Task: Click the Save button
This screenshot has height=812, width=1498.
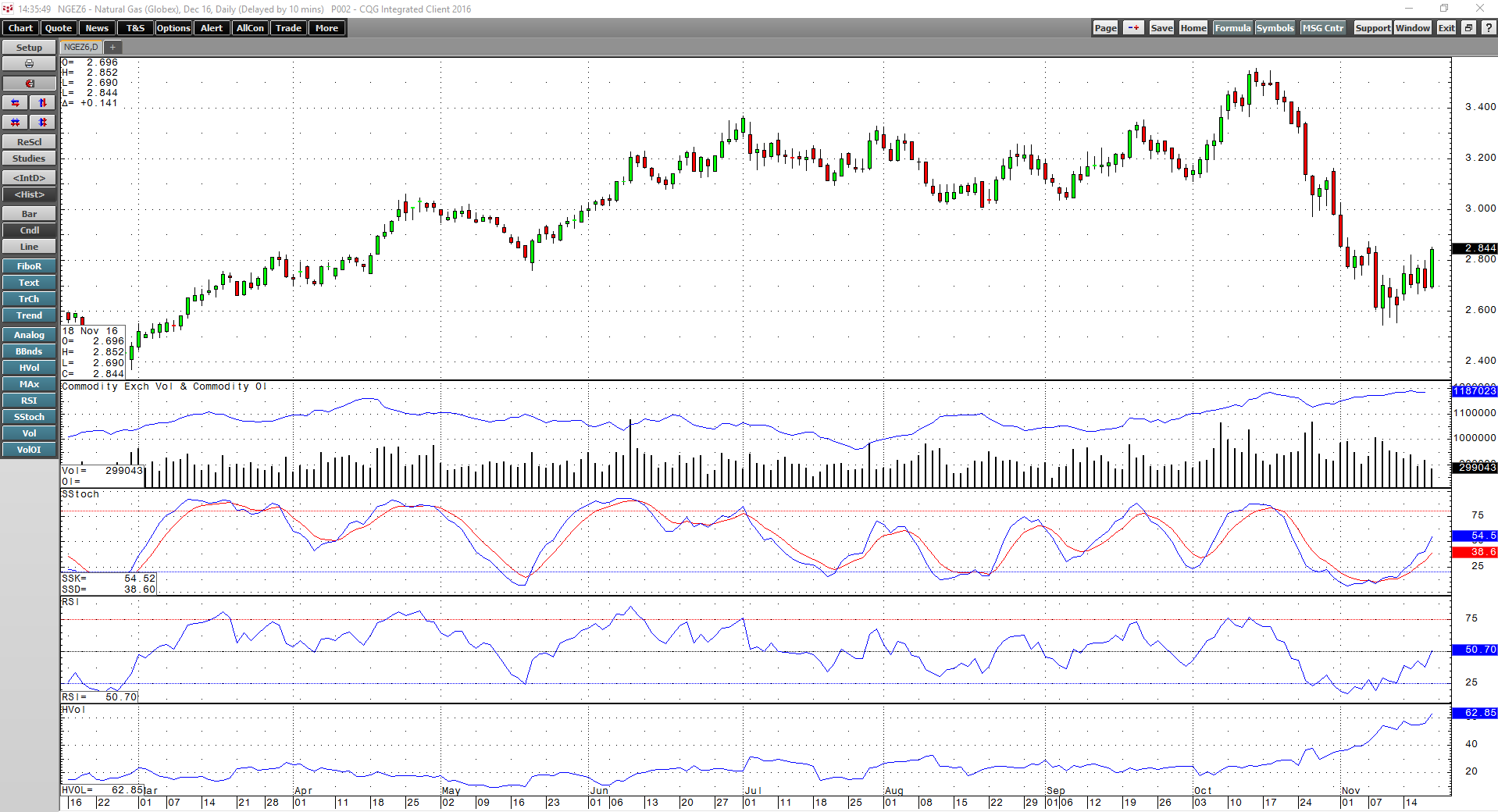Action: [1161, 28]
